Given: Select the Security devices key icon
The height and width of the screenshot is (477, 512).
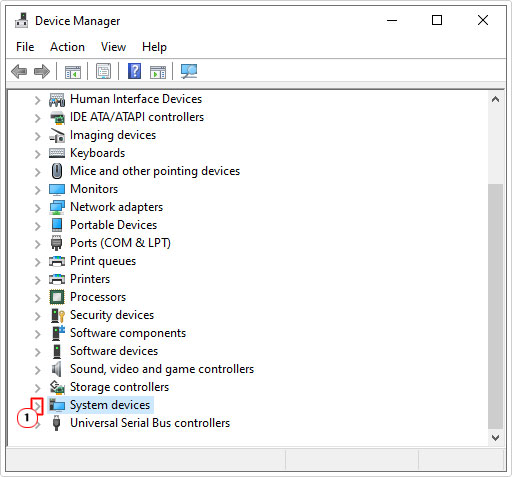Looking at the screenshot, I should [57, 315].
